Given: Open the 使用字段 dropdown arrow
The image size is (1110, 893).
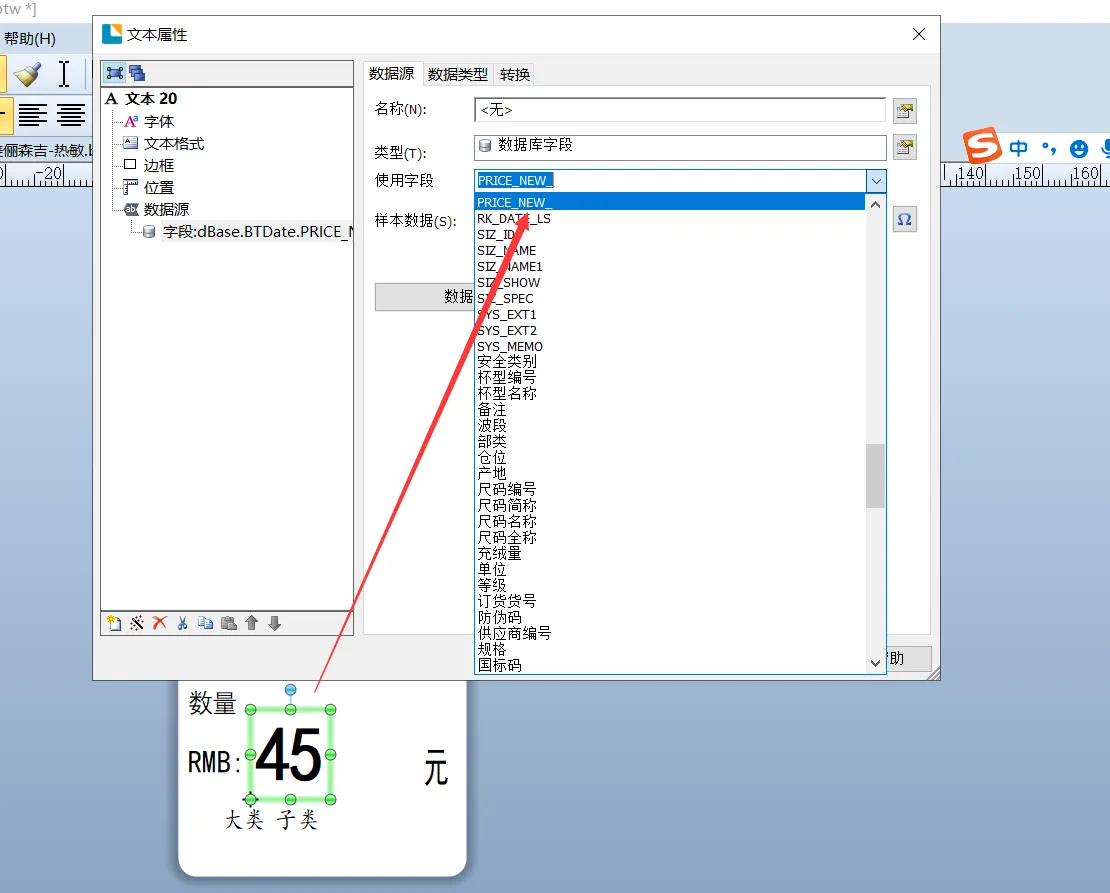Looking at the screenshot, I should pos(876,181).
